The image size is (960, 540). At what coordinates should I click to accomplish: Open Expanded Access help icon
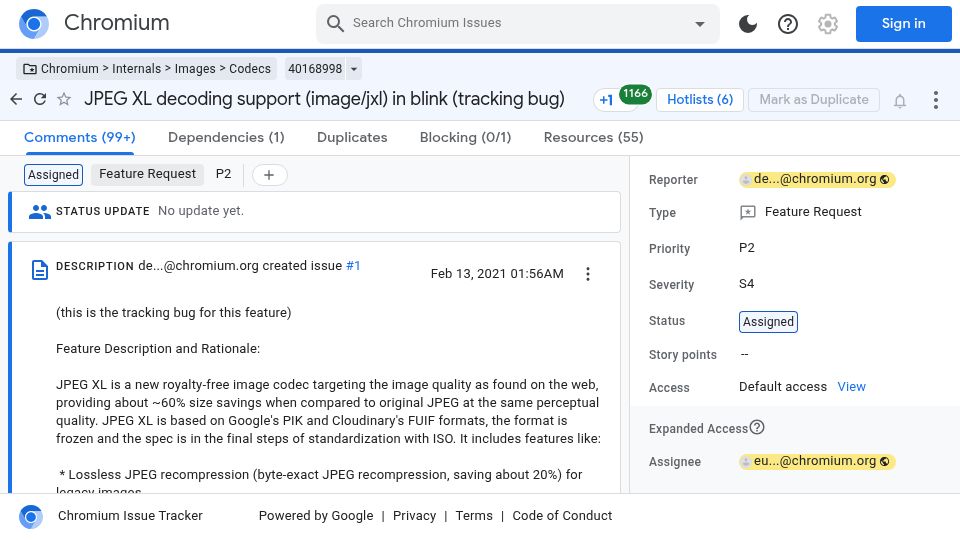coord(757,427)
